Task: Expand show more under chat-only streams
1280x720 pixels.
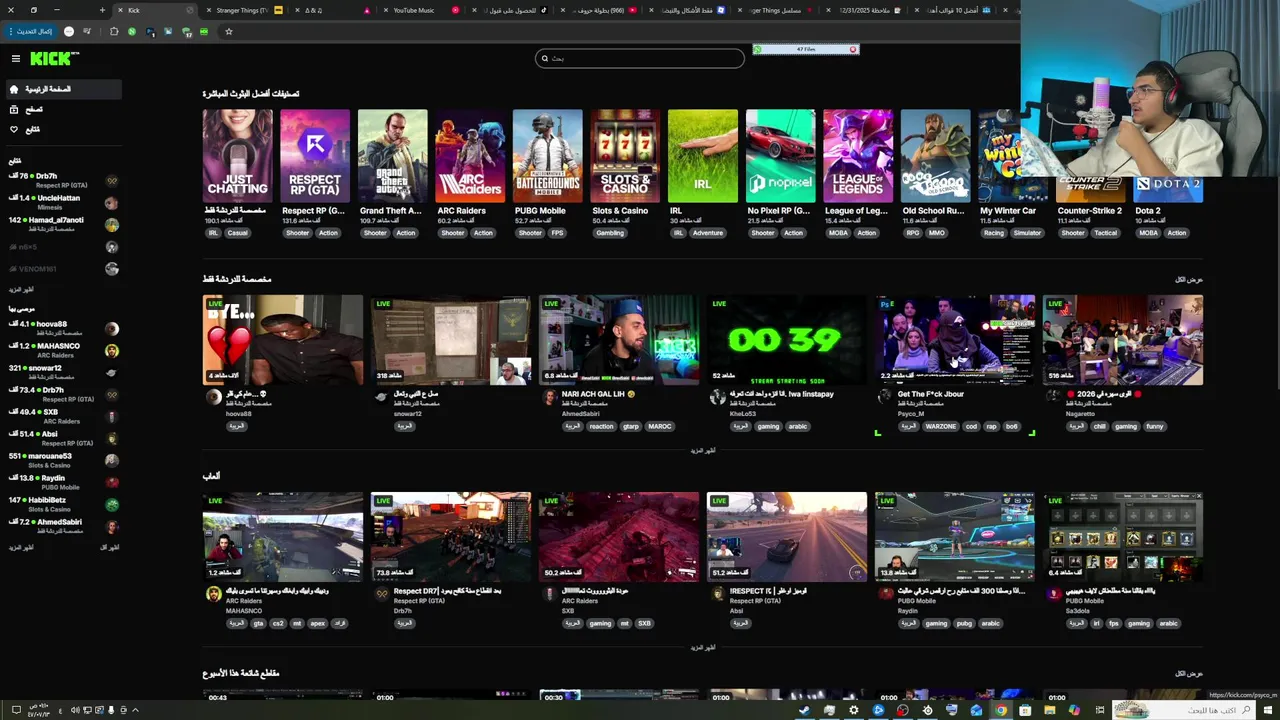Action: click(x=703, y=450)
